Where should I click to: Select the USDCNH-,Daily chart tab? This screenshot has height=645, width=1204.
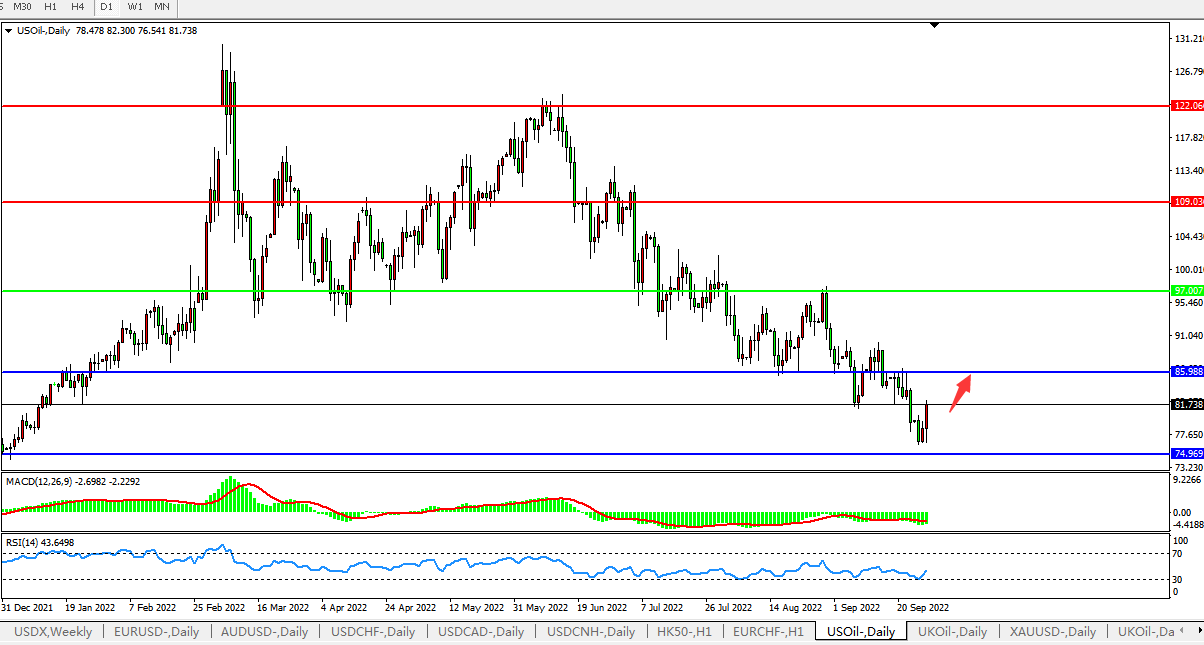589,632
